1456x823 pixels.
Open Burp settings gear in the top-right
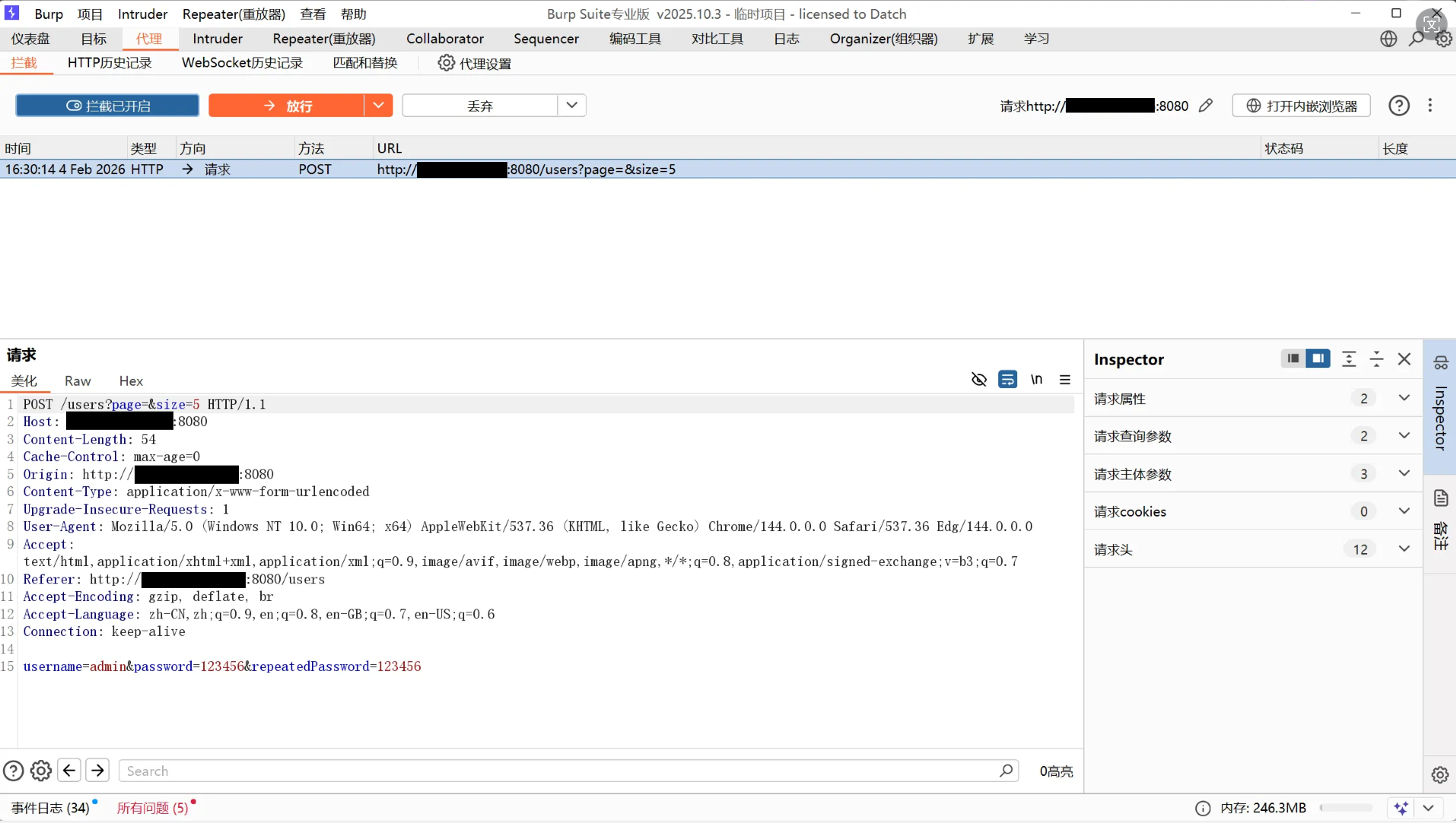click(x=1444, y=39)
